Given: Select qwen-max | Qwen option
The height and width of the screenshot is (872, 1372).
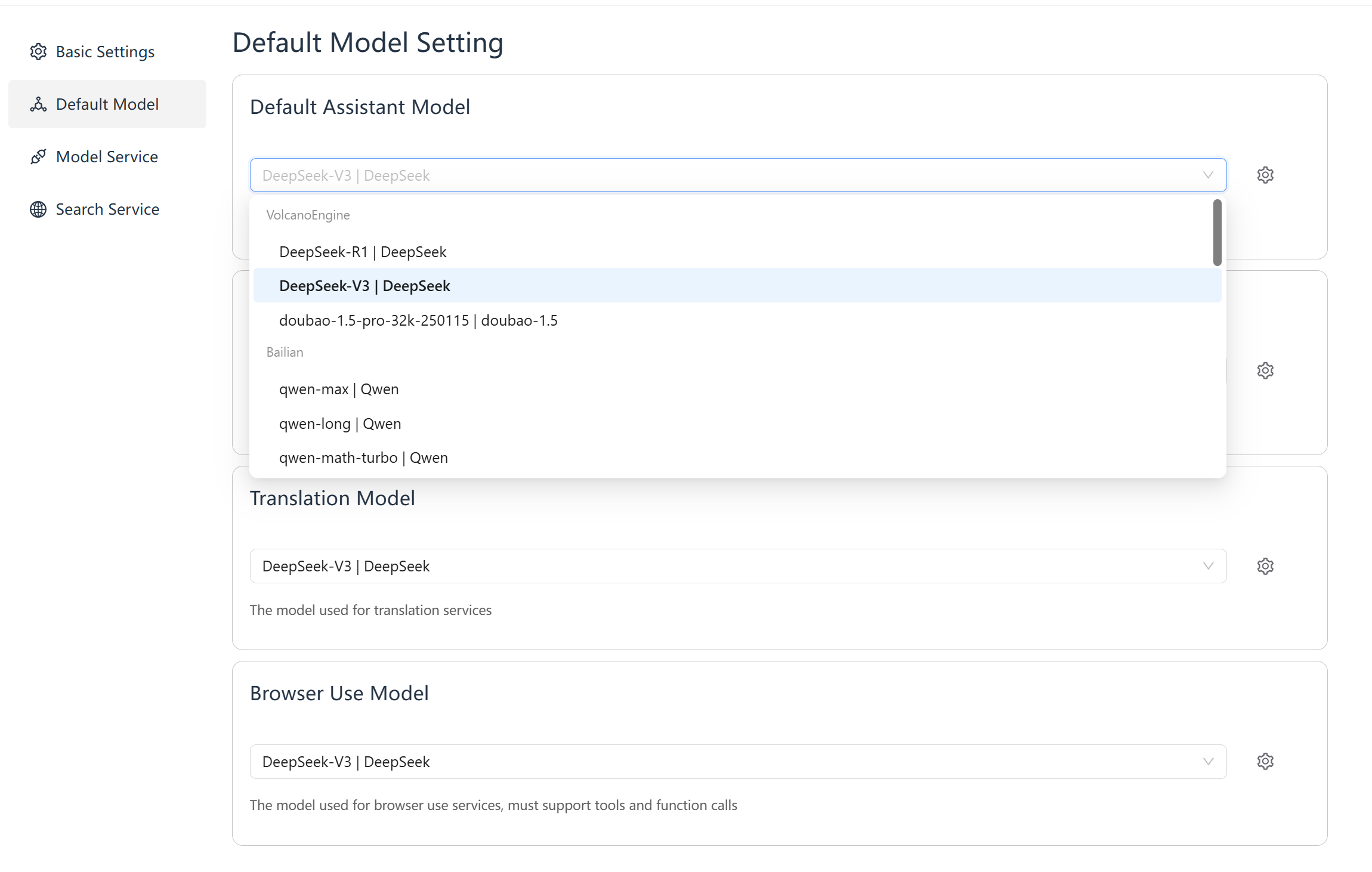Looking at the screenshot, I should point(737,389).
